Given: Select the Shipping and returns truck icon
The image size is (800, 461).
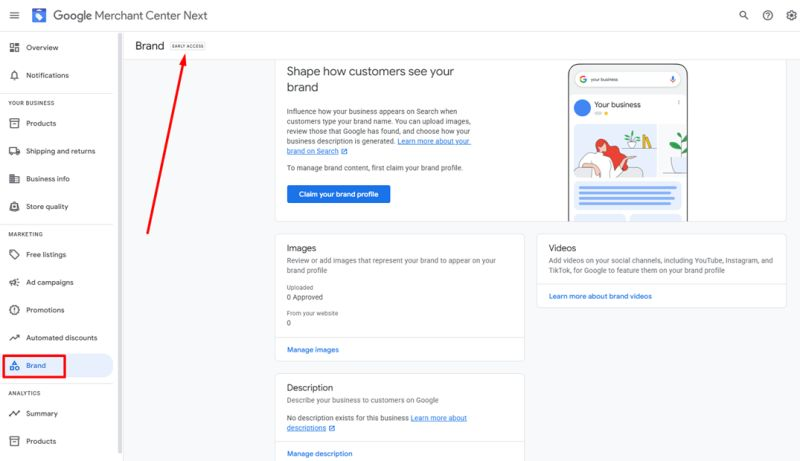Looking at the screenshot, I should [14, 151].
